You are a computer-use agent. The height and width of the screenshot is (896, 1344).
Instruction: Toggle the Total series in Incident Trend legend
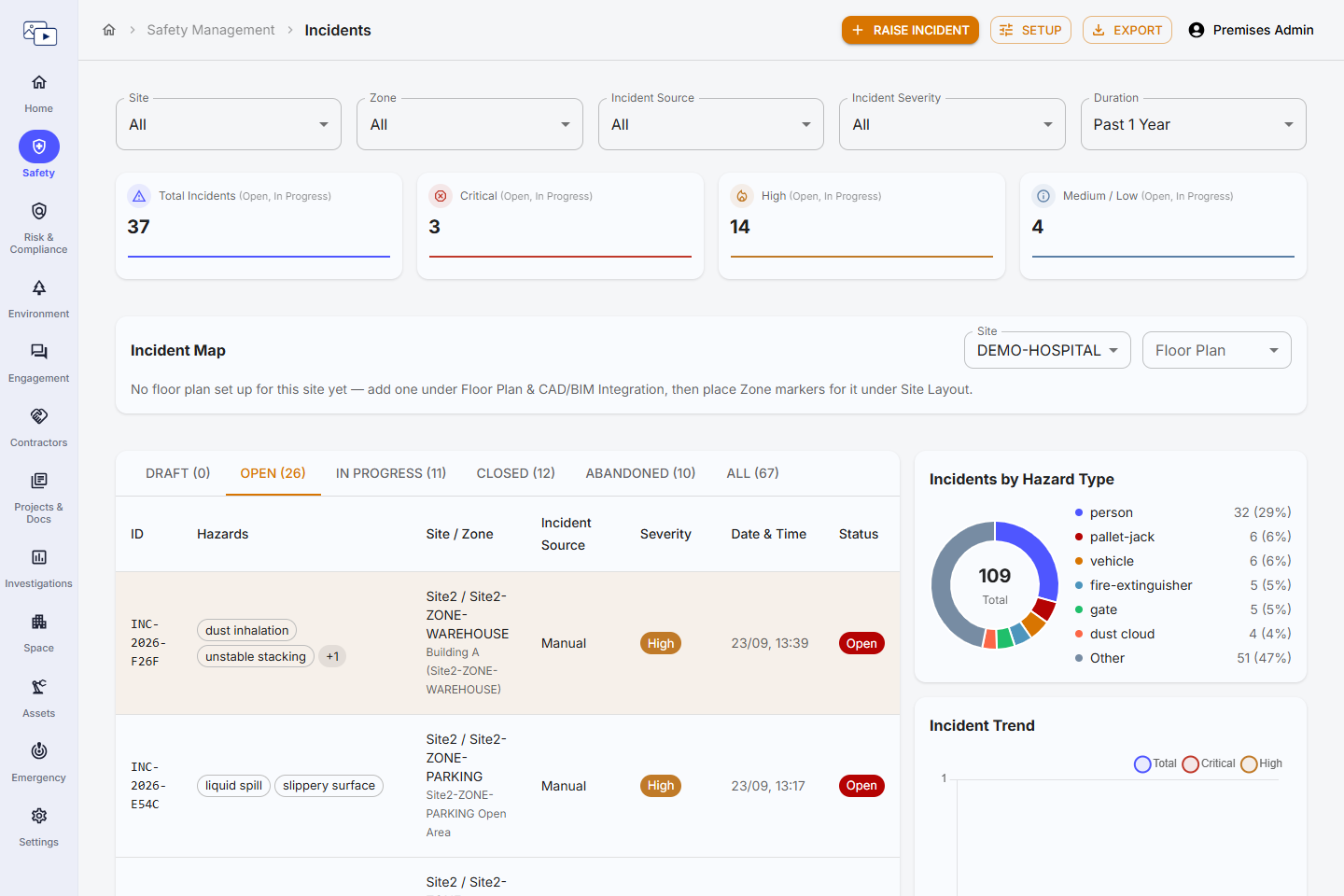(x=1155, y=763)
